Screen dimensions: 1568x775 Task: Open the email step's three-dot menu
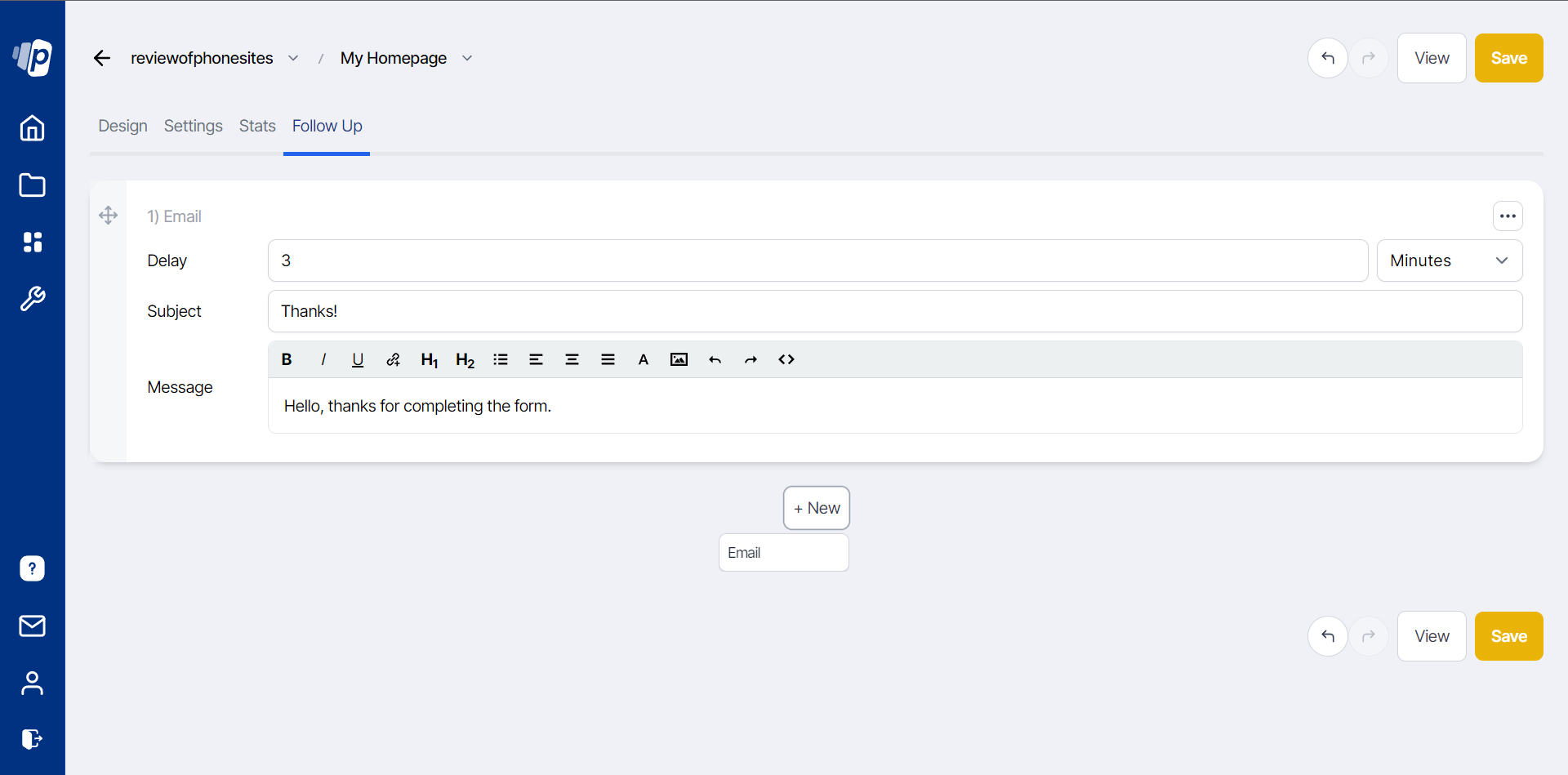pos(1508,216)
